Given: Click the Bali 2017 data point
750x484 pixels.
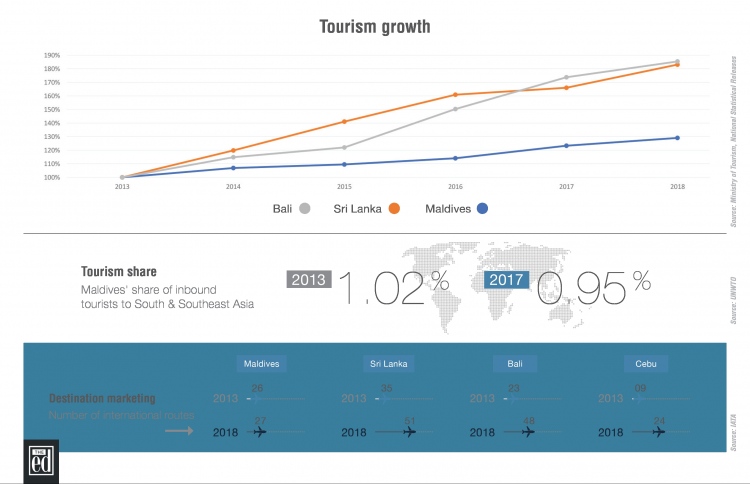Looking at the screenshot, I should tap(566, 77).
